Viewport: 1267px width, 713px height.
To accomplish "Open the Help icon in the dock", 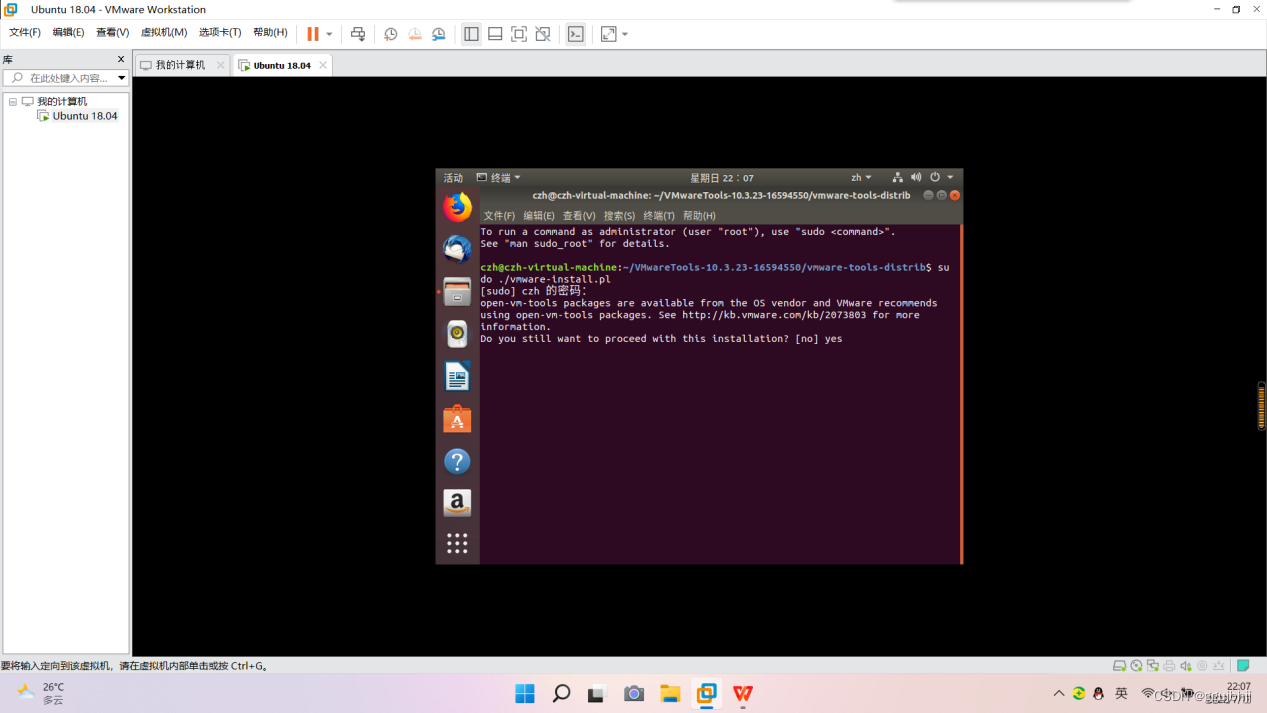I will (457, 461).
